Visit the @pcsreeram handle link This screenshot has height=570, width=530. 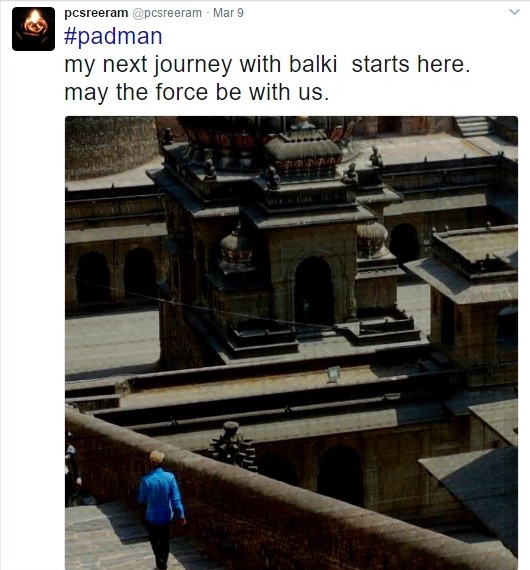tap(167, 13)
